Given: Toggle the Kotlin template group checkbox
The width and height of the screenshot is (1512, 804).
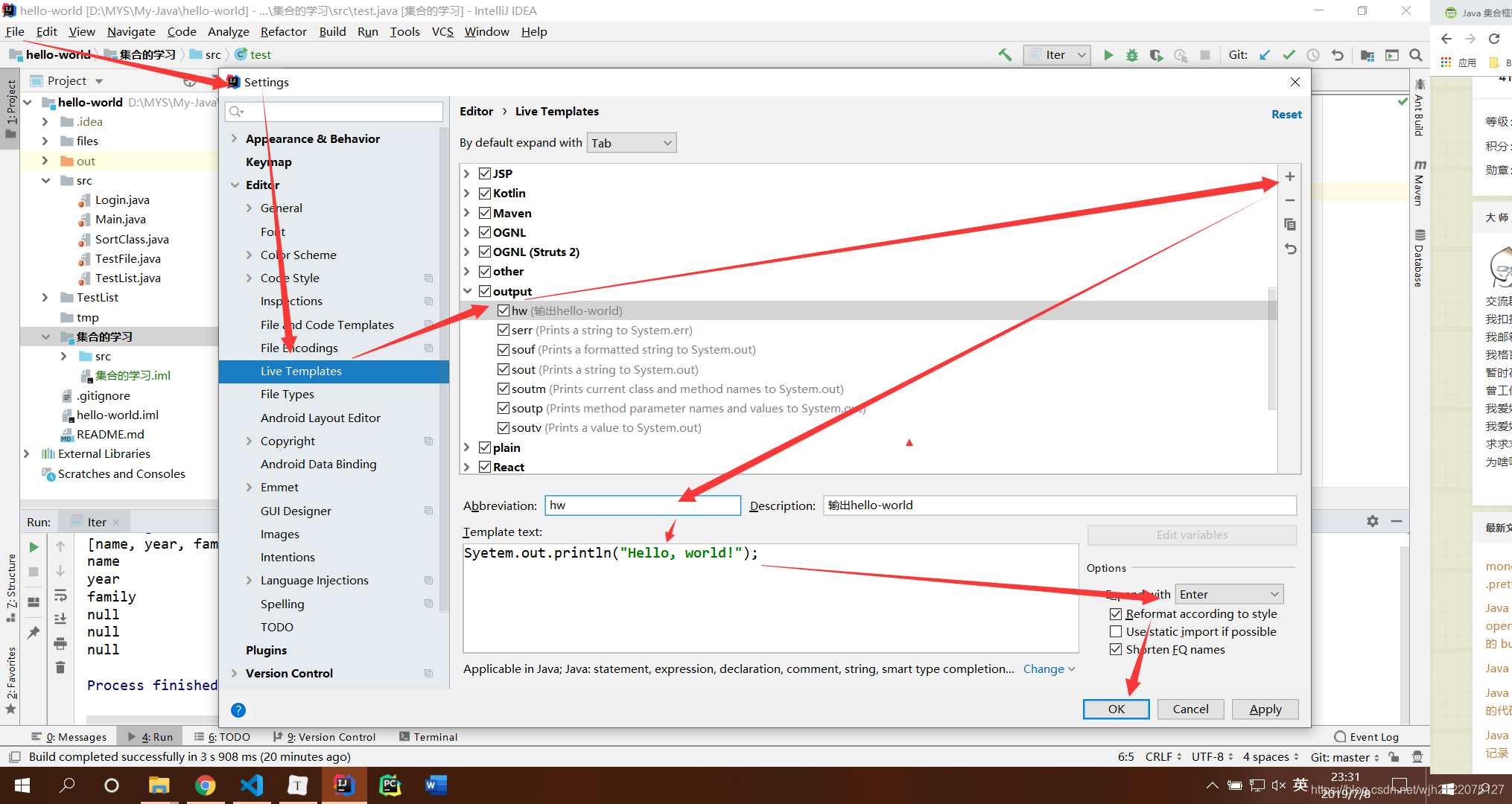Looking at the screenshot, I should tap(485, 193).
